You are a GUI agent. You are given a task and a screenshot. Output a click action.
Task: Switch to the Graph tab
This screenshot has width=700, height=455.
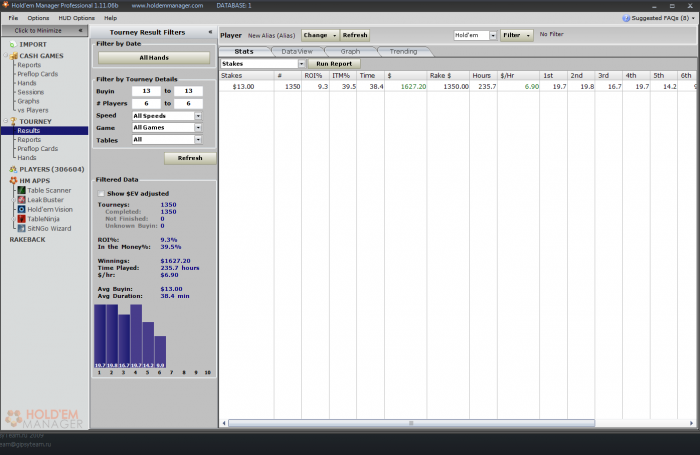(x=350, y=52)
